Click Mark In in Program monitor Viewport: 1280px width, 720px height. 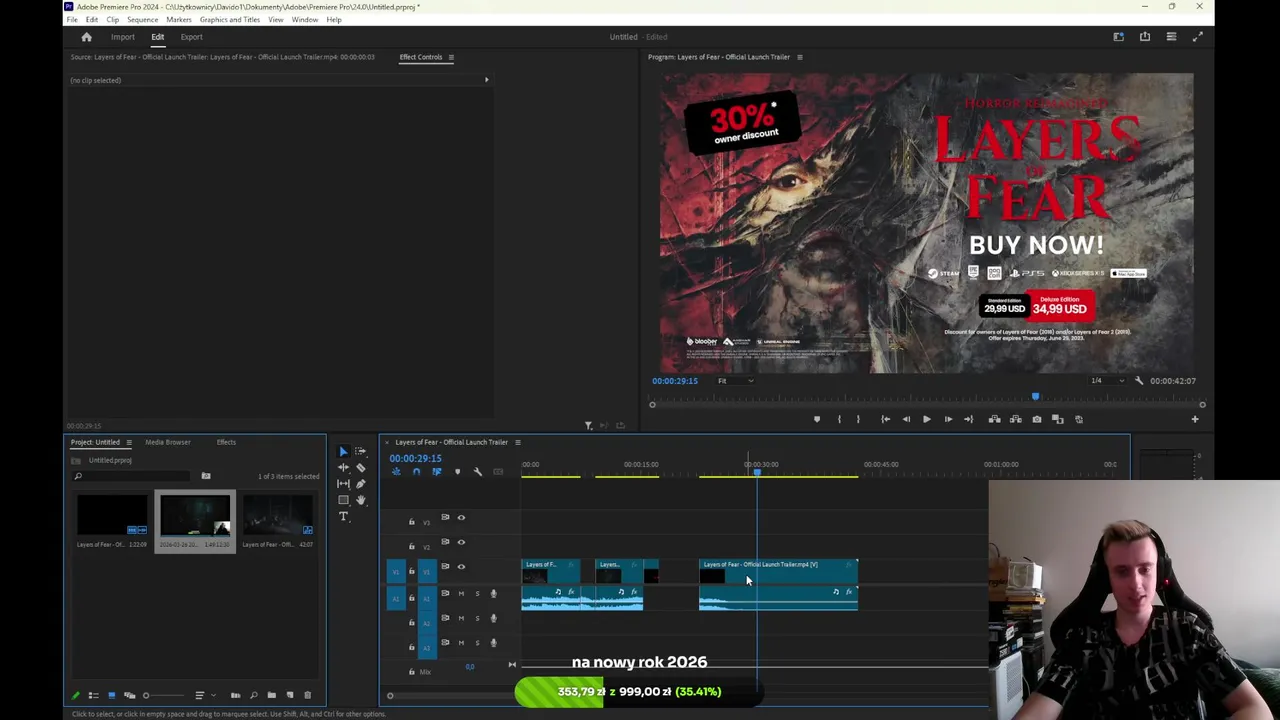[839, 419]
